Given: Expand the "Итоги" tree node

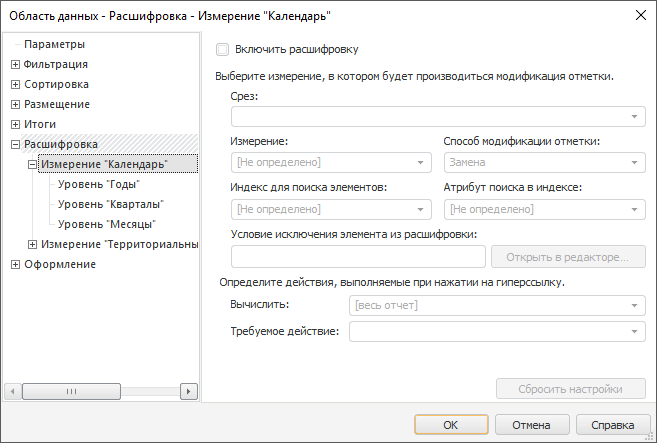Looking at the screenshot, I should (15, 124).
